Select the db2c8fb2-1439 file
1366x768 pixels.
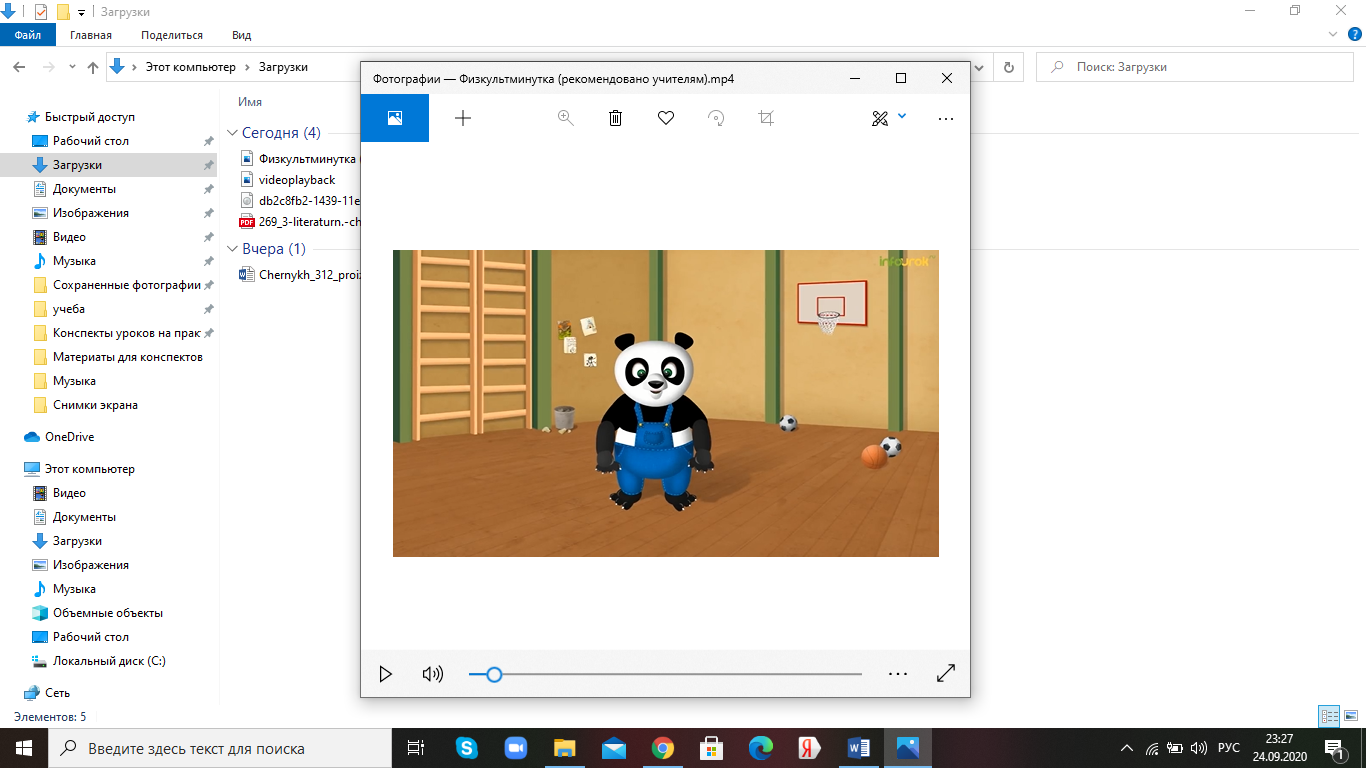pyautogui.click(x=300, y=200)
